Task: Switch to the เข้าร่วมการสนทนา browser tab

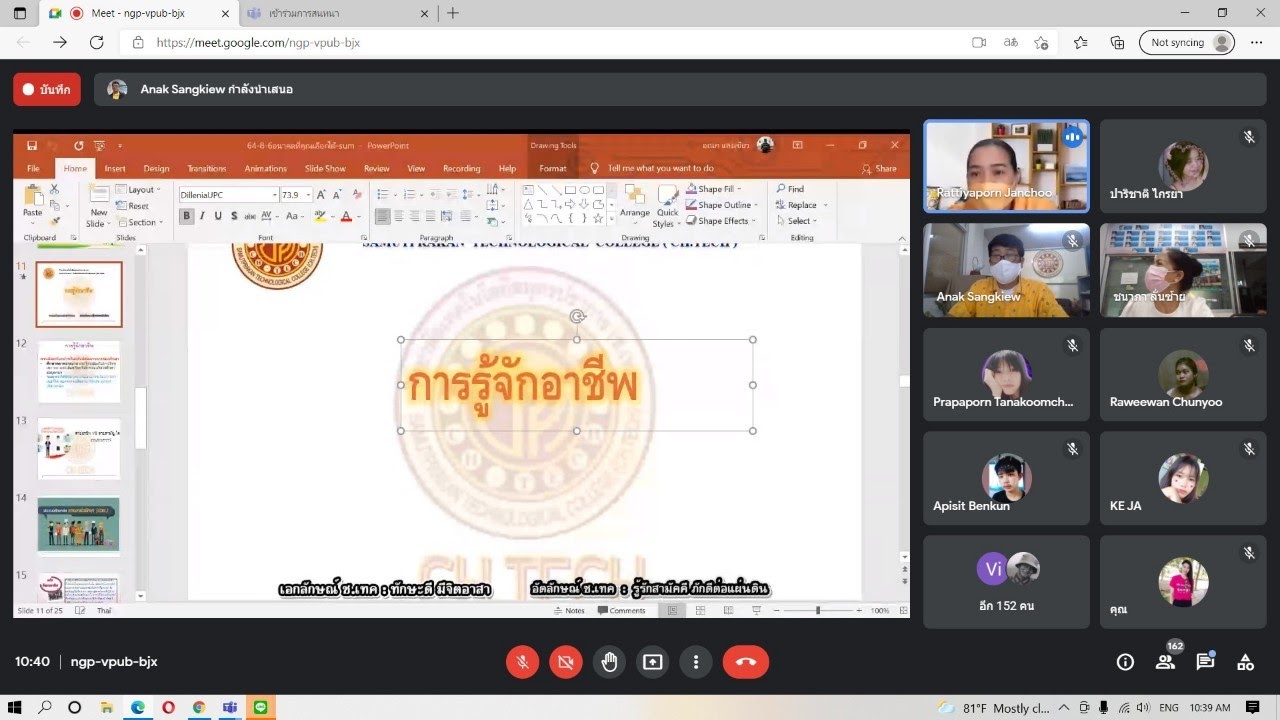Action: point(337,13)
